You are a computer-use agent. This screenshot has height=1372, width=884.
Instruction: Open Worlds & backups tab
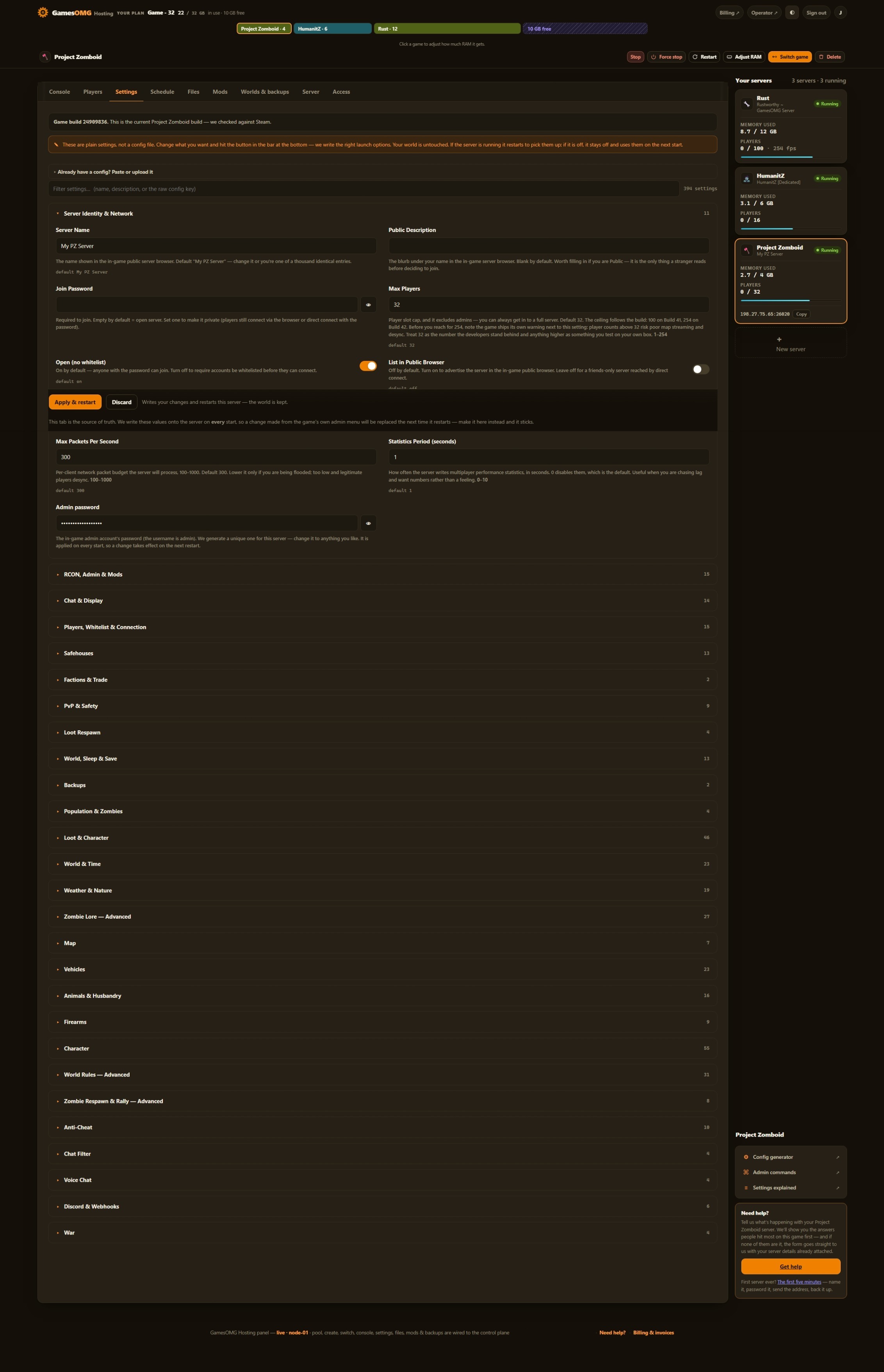(x=265, y=92)
